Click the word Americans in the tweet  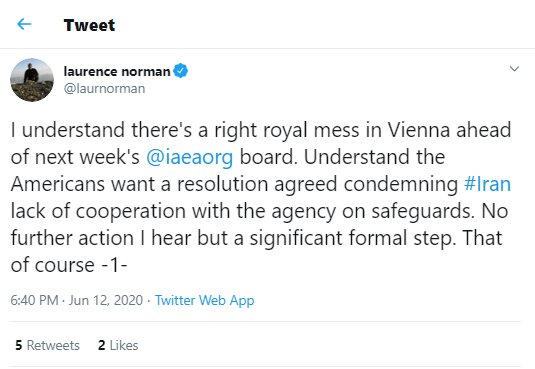coord(58,184)
